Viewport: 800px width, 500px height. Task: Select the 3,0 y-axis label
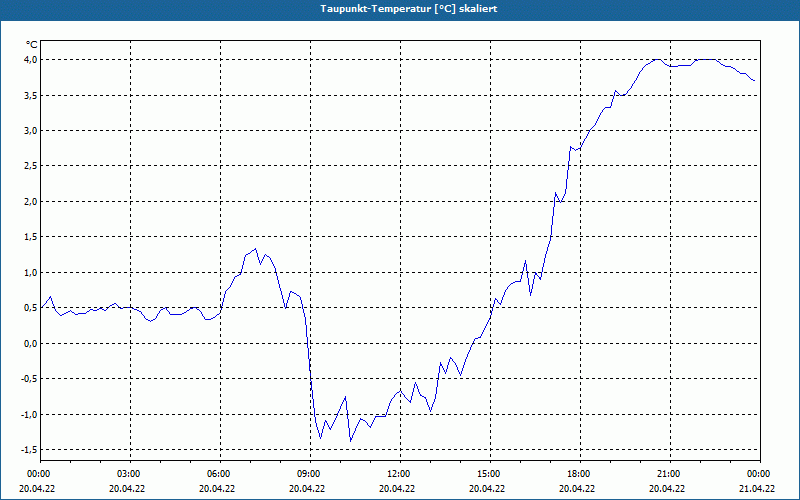31,131
